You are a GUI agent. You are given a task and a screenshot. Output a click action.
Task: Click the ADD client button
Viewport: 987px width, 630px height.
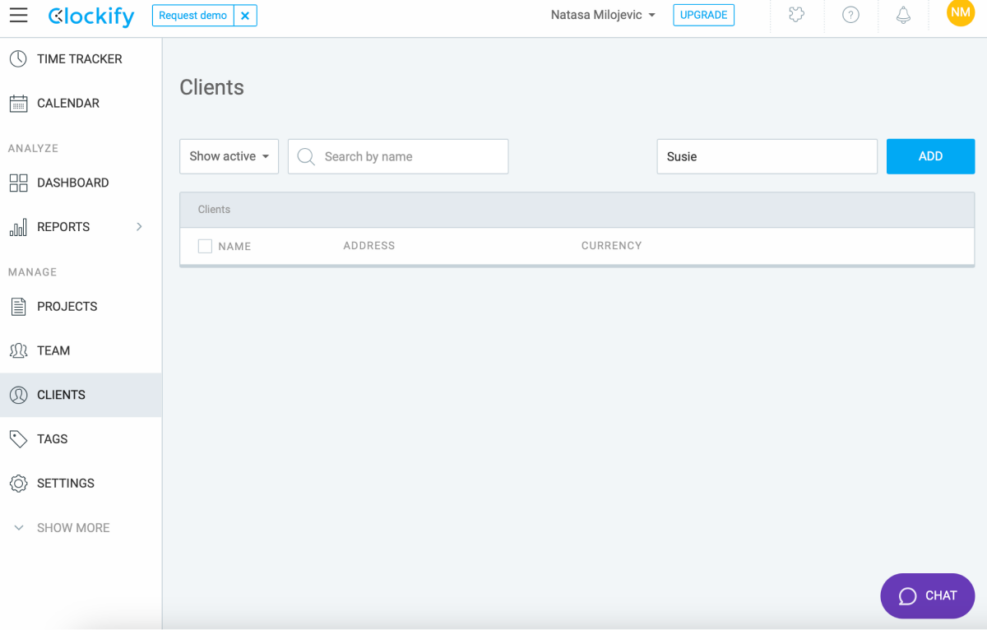coord(929,156)
